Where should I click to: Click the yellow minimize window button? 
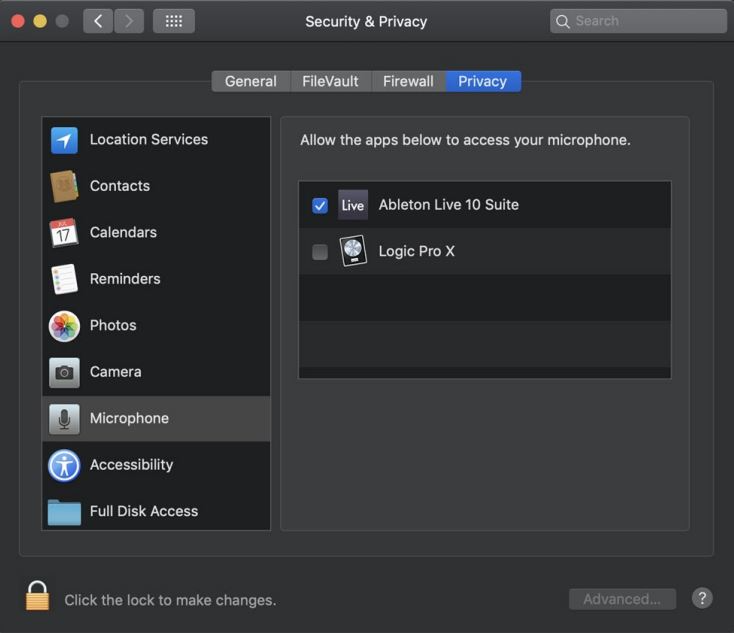[40, 21]
